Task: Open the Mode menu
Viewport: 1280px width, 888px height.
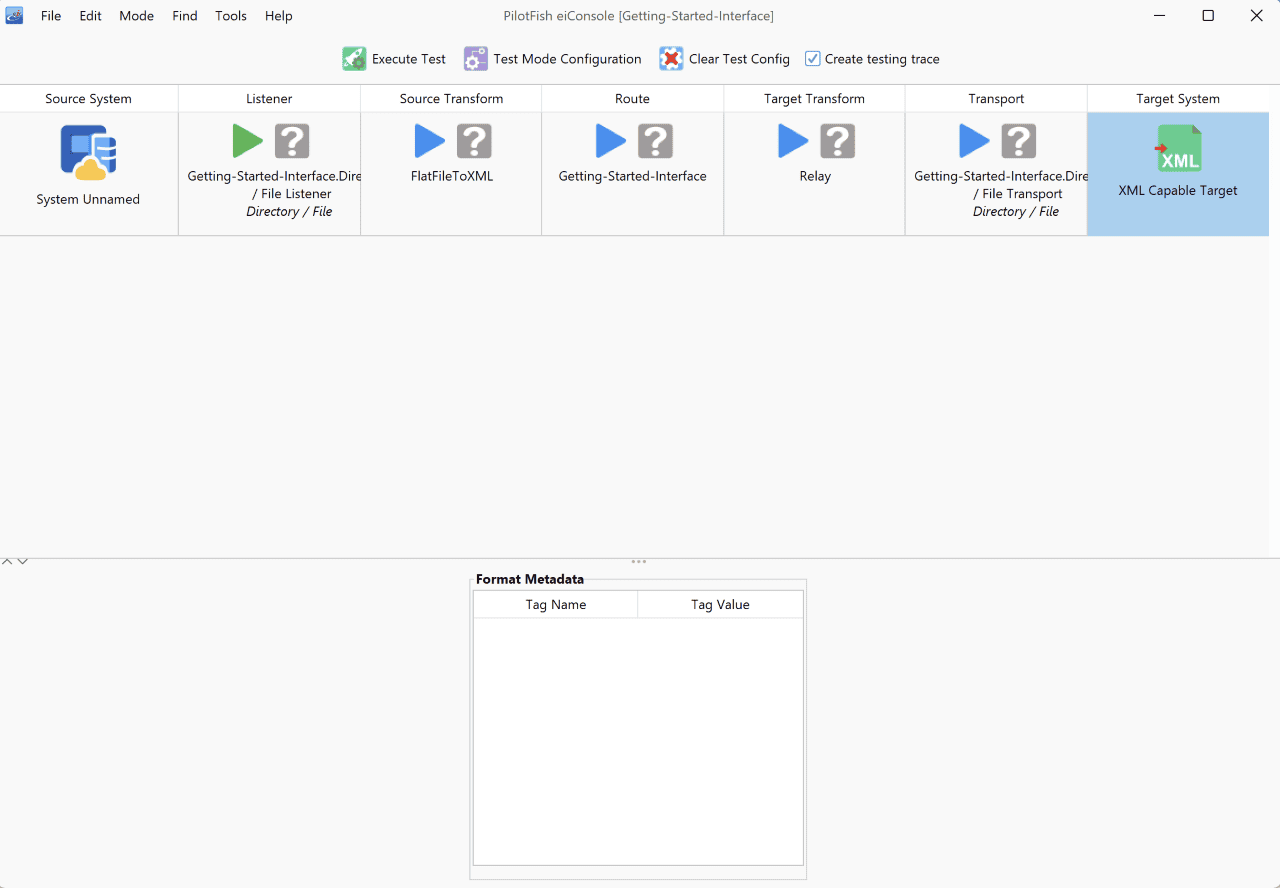Action: pyautogui.click(x=137, y=16)
